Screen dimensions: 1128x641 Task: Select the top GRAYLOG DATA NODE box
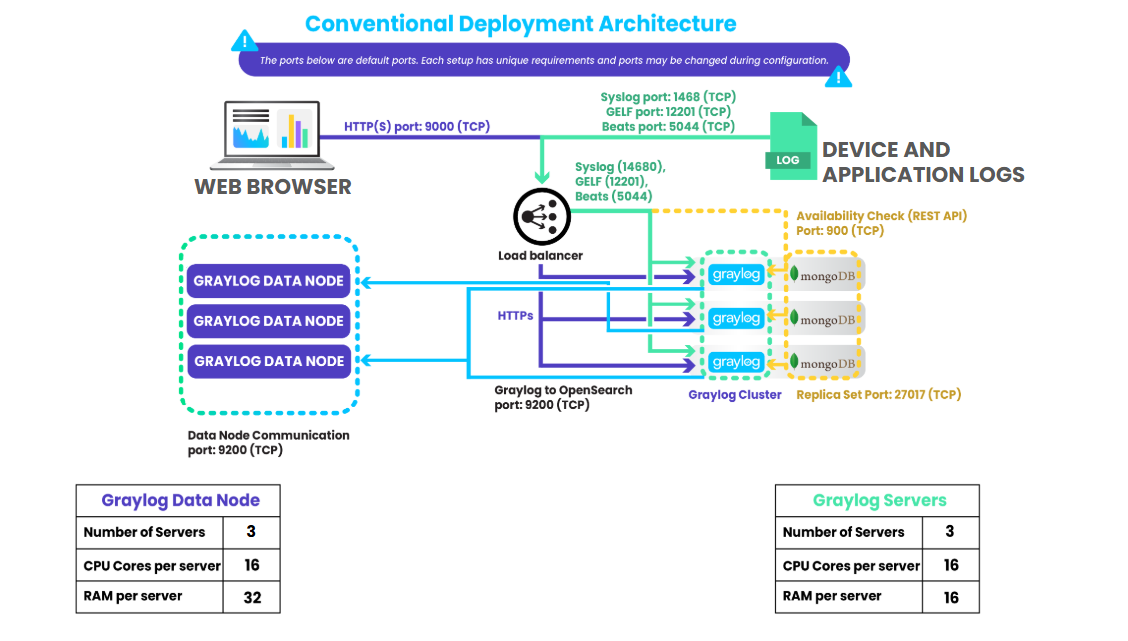point(268,281)
